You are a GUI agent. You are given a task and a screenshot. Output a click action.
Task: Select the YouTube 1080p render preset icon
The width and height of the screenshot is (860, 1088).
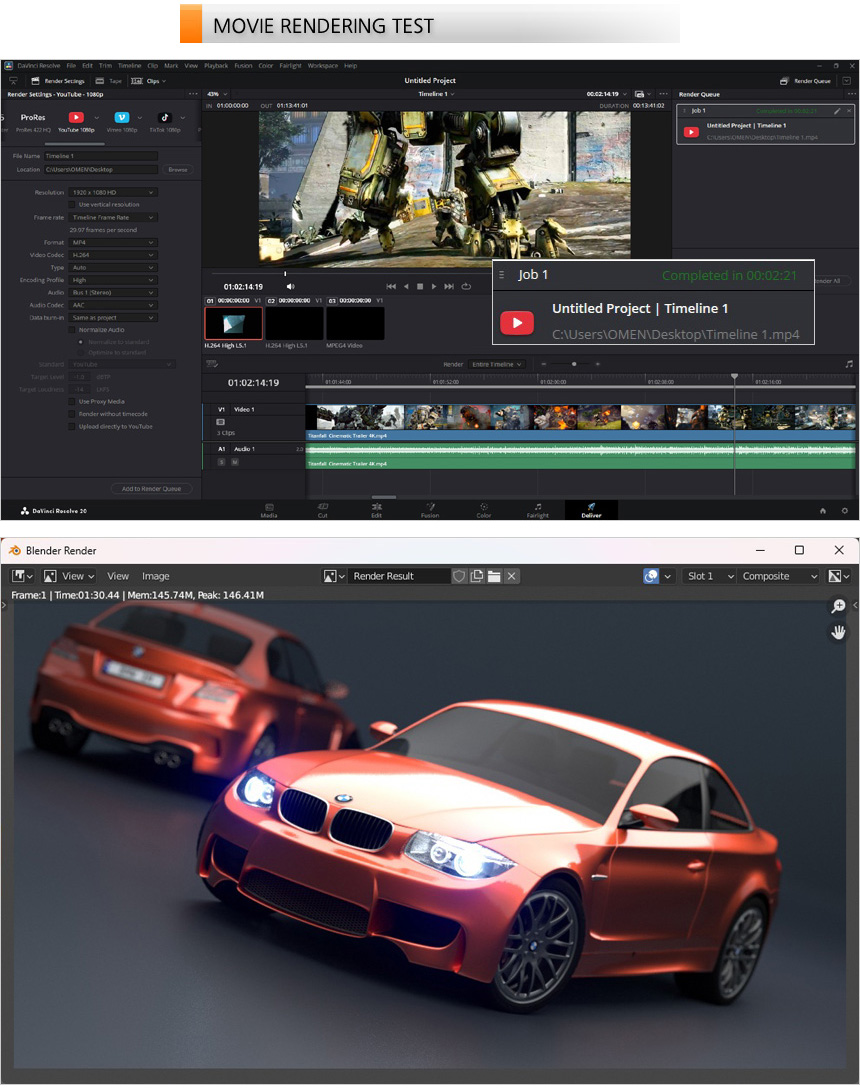(75, 118)
